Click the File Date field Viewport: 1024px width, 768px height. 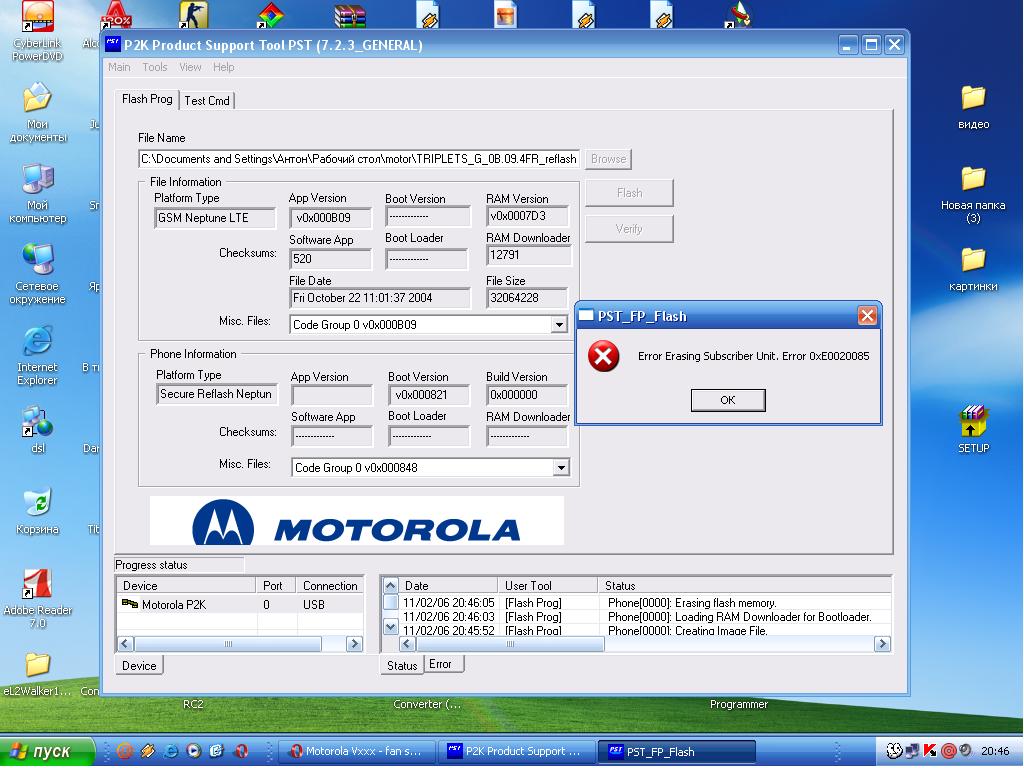[x=380, y=298]
